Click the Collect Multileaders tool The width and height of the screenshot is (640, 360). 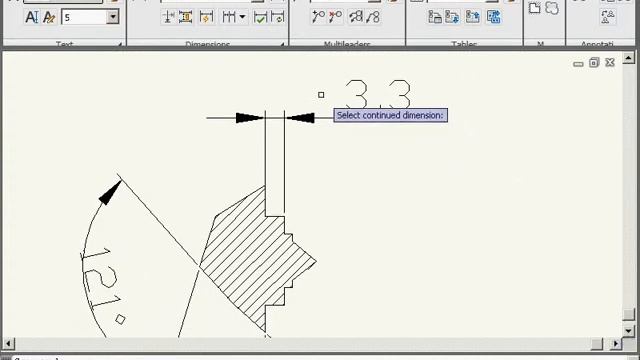373,17
